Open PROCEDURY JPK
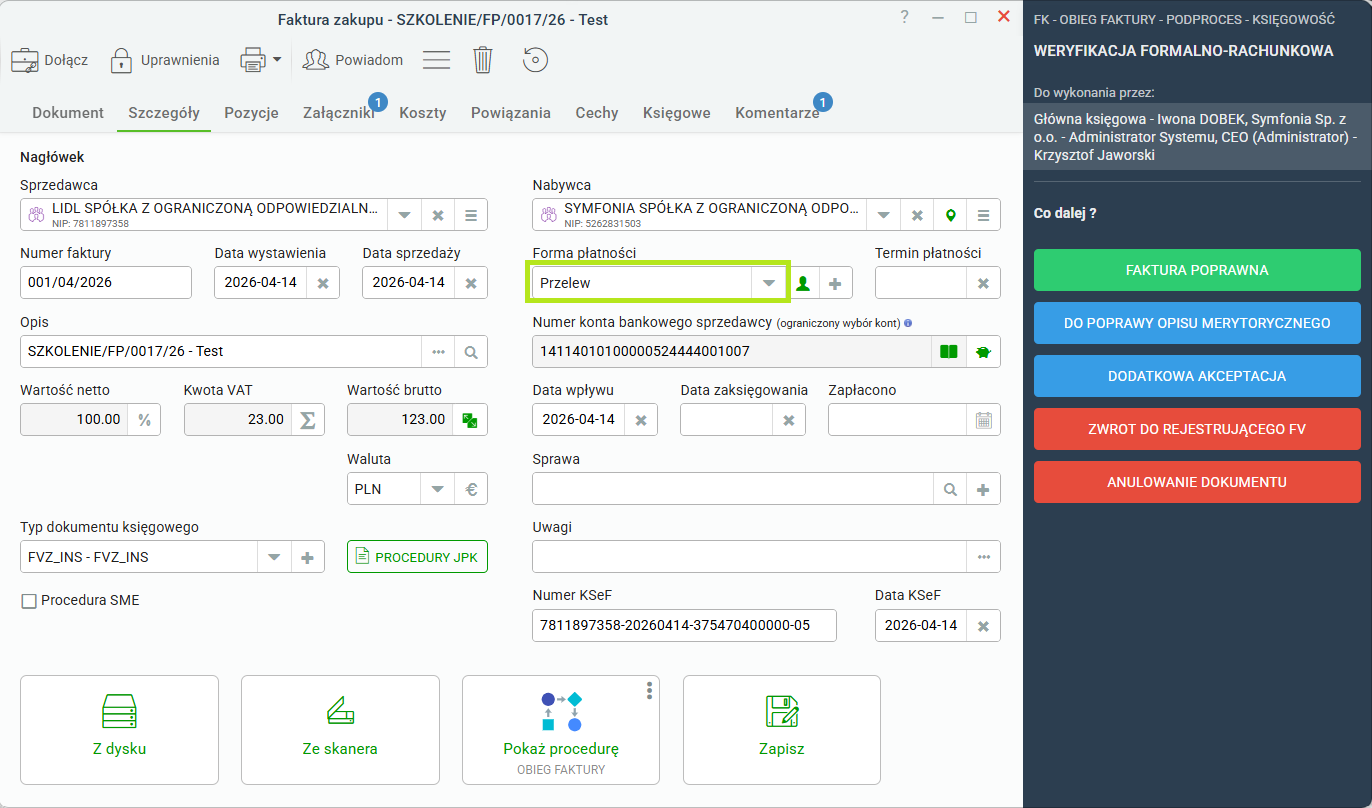 pyautogui.click(x=417, y=557)
